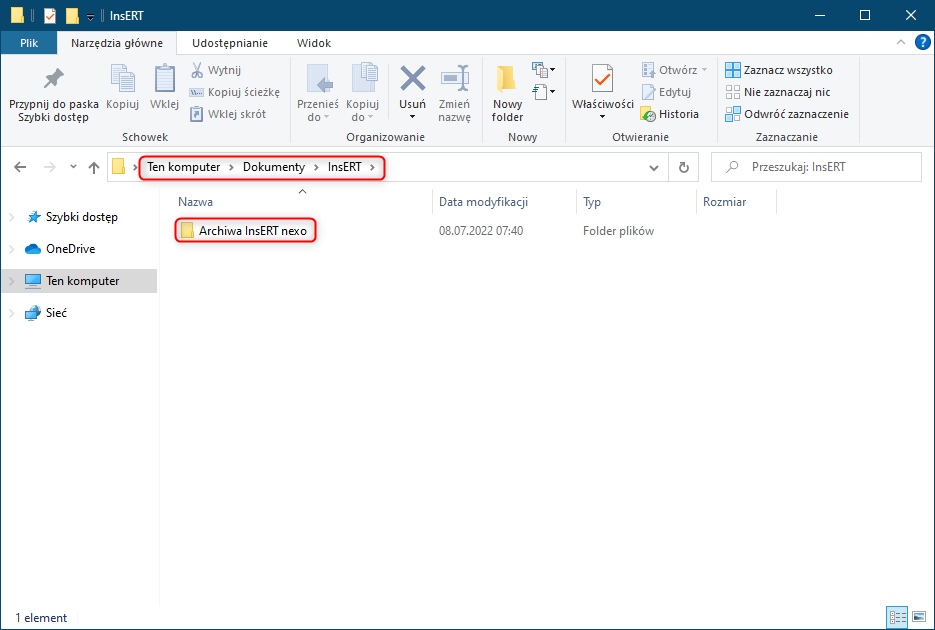Screen dimensions: 935x630
Task: Switch to Narzędzia główne tab
Action: click(x=117, y=43)
